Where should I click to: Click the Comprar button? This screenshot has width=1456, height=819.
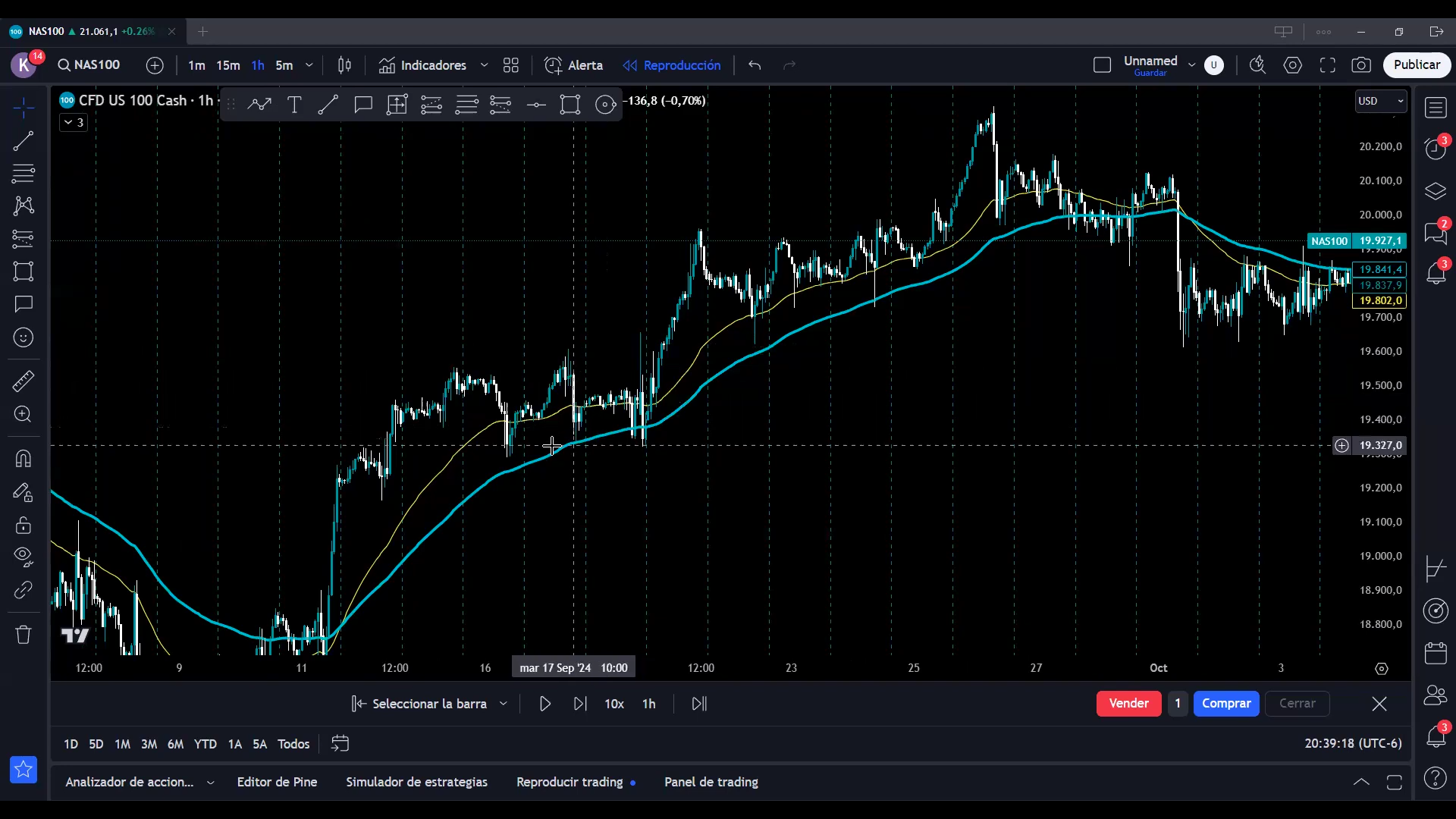pos(1225,704)
